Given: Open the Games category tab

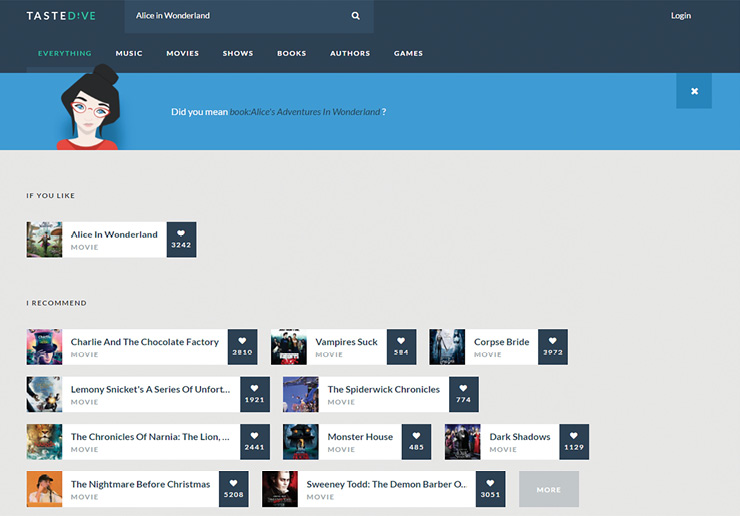Looking at the screenshot, I should pyautogui.click(x=408, y=53).
